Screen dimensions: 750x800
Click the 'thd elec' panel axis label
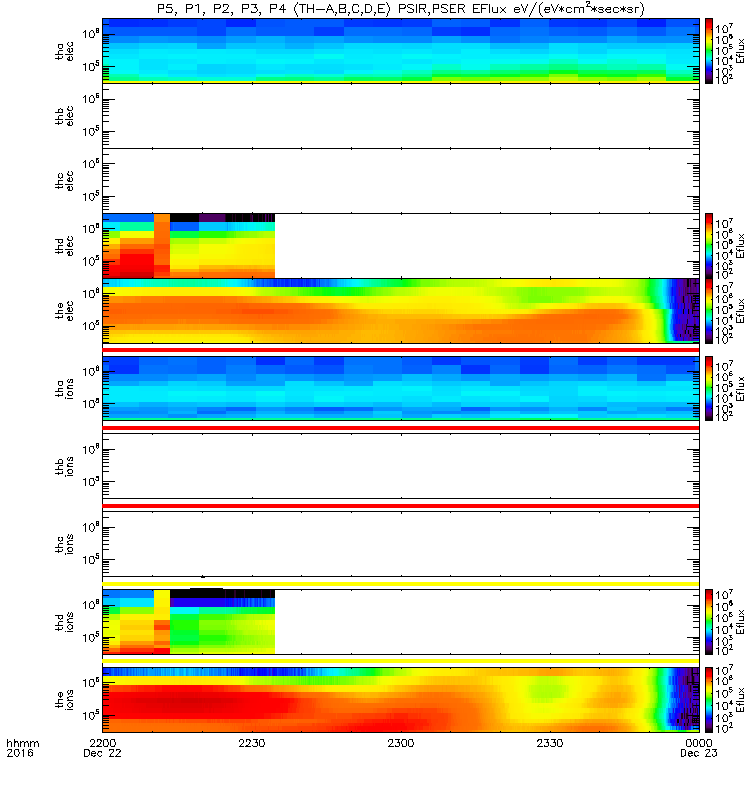click(64, 245)
